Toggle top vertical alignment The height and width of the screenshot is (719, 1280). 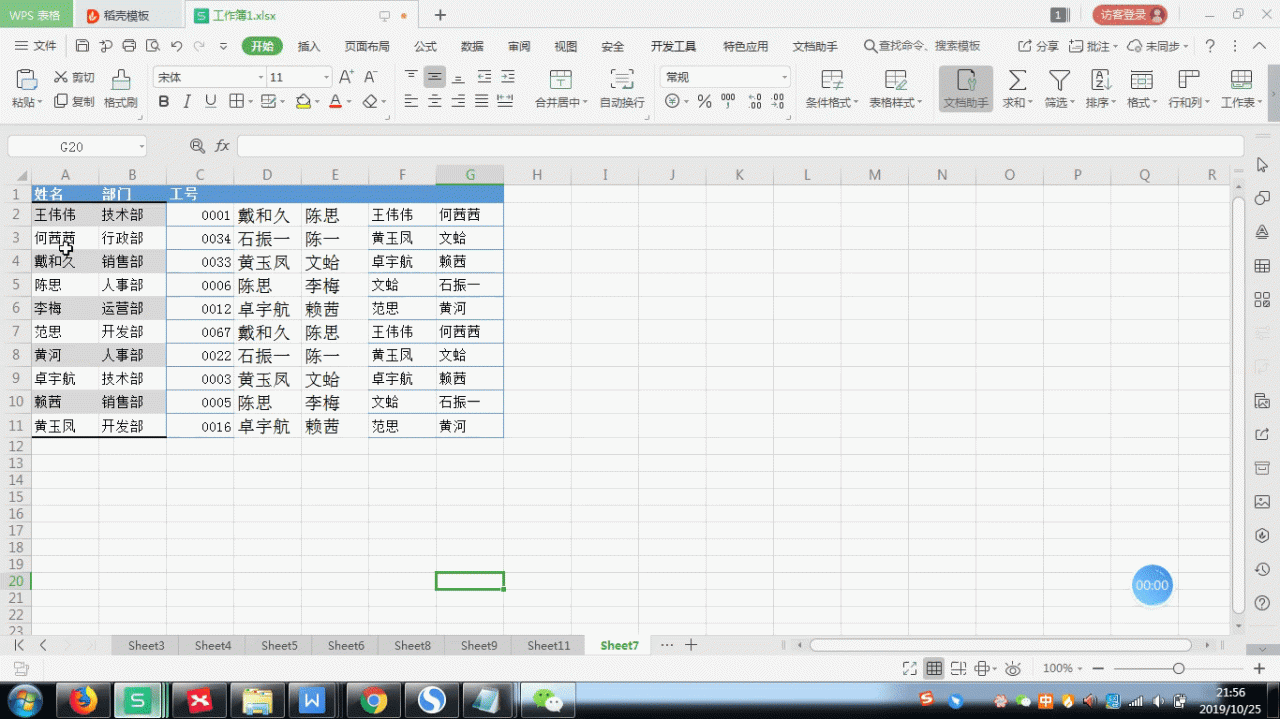pyautogui.click(x=411, y=77)
